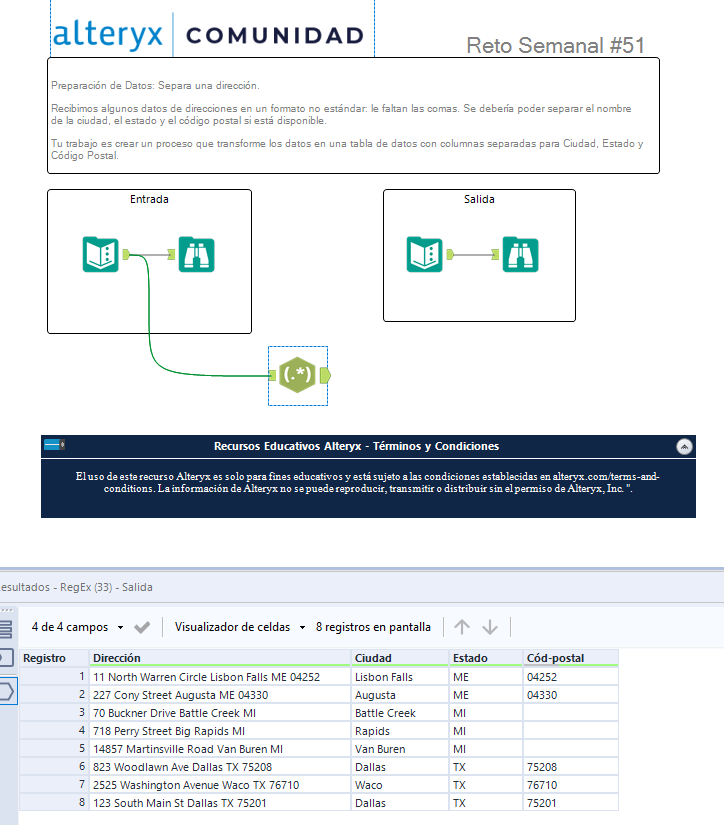Click the challenge description text box
The height and width of the screenshot is (825, 724).
click(x=354, y=116)
